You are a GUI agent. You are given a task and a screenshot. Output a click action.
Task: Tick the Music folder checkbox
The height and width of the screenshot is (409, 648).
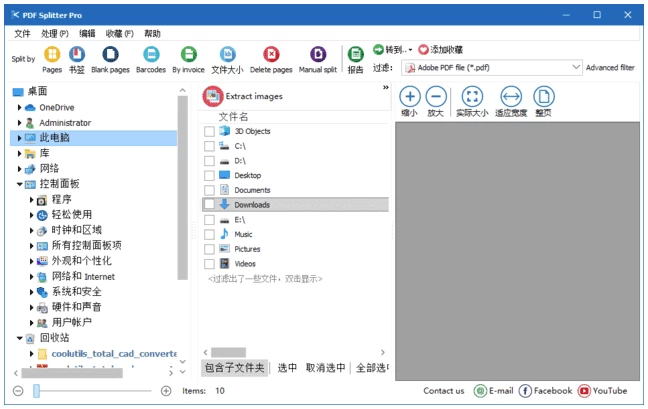click(x=210, y=235)
